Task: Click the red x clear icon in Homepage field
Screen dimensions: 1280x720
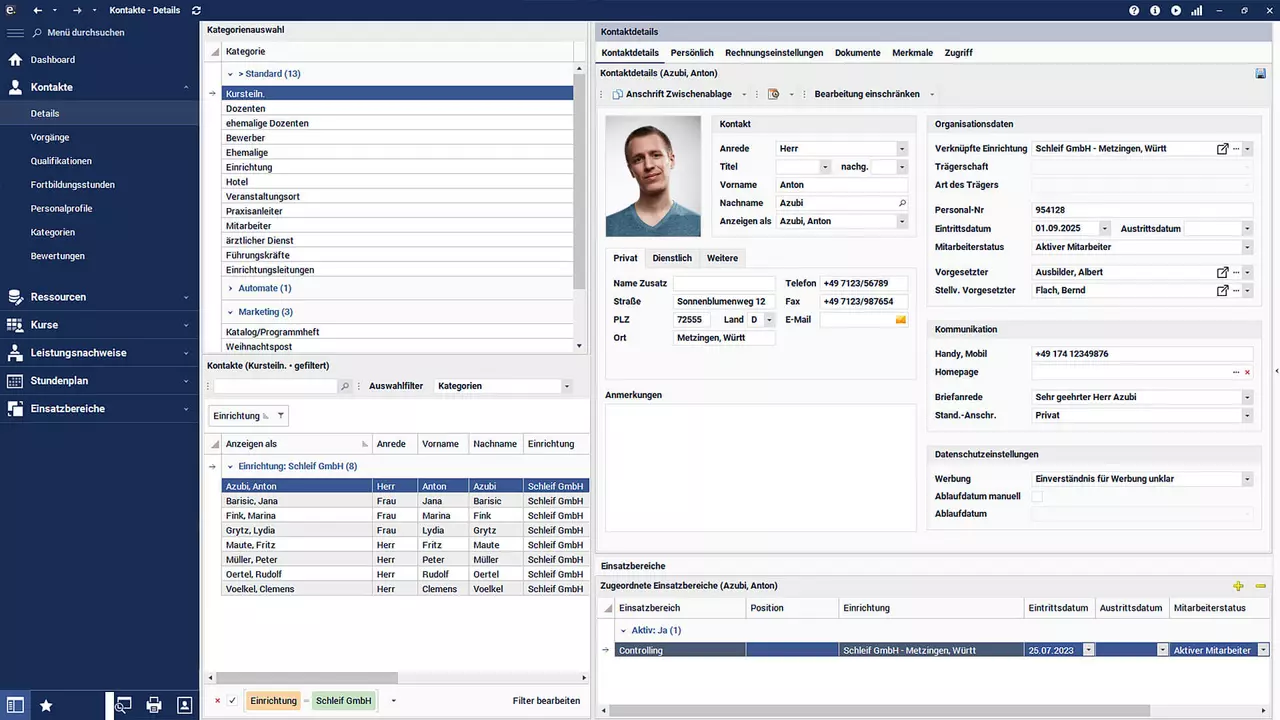Action: (x=1247, y=372)
